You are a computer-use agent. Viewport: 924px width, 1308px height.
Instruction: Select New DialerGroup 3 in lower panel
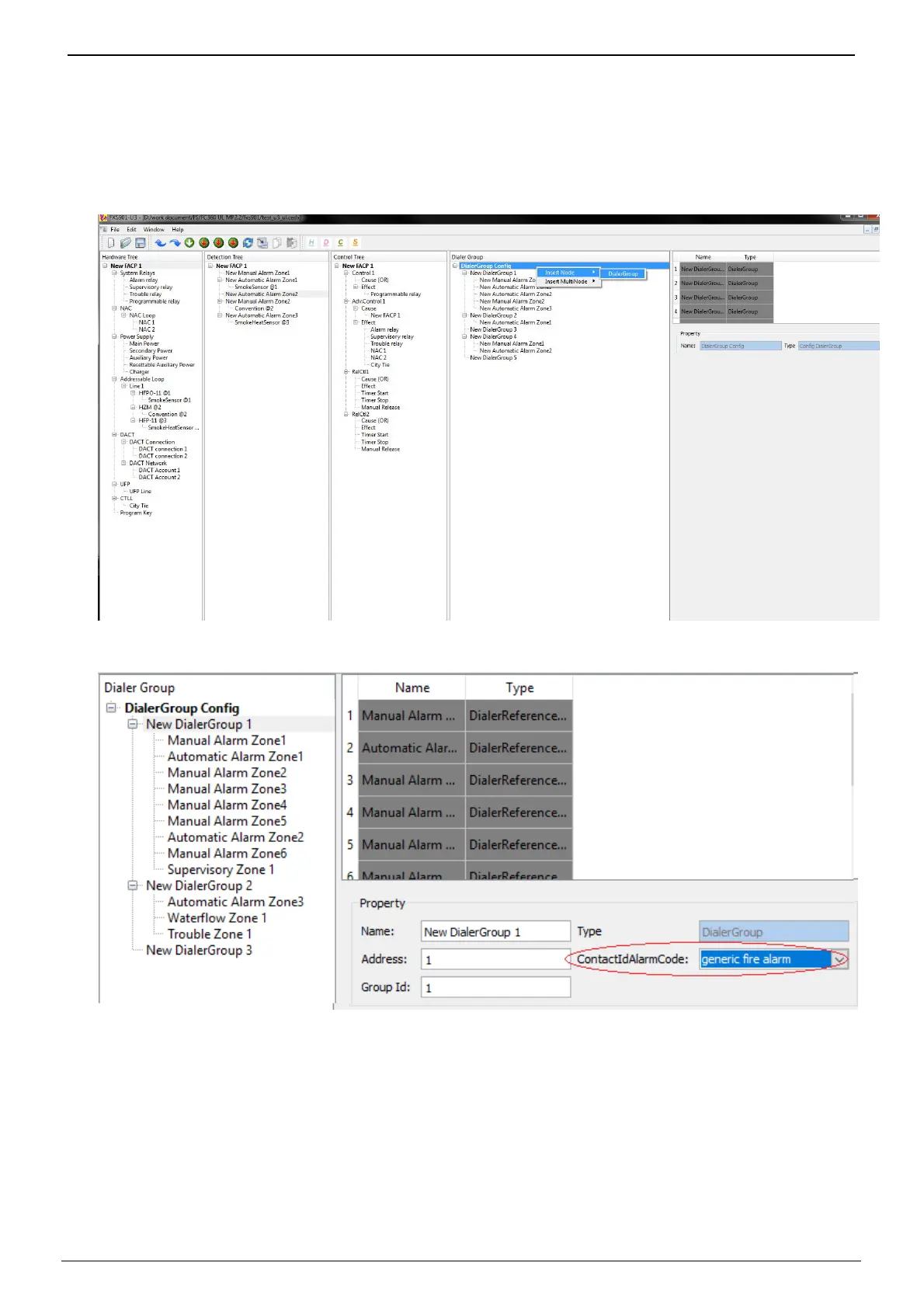pos(199,951)
